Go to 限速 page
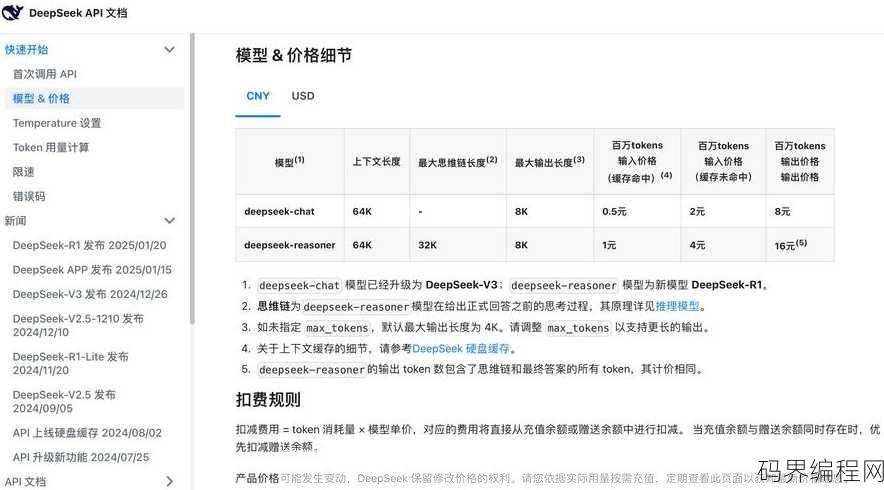884x490 pixels. (24, 171)
